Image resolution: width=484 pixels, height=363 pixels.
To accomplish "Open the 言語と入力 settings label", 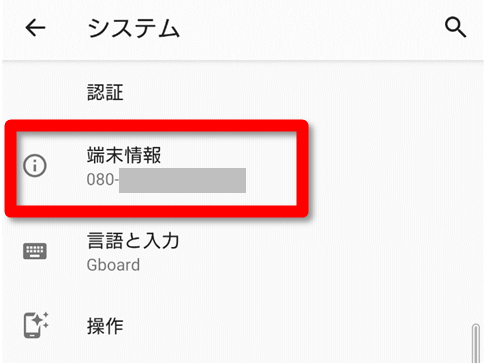I will click(x=133, y=241).
